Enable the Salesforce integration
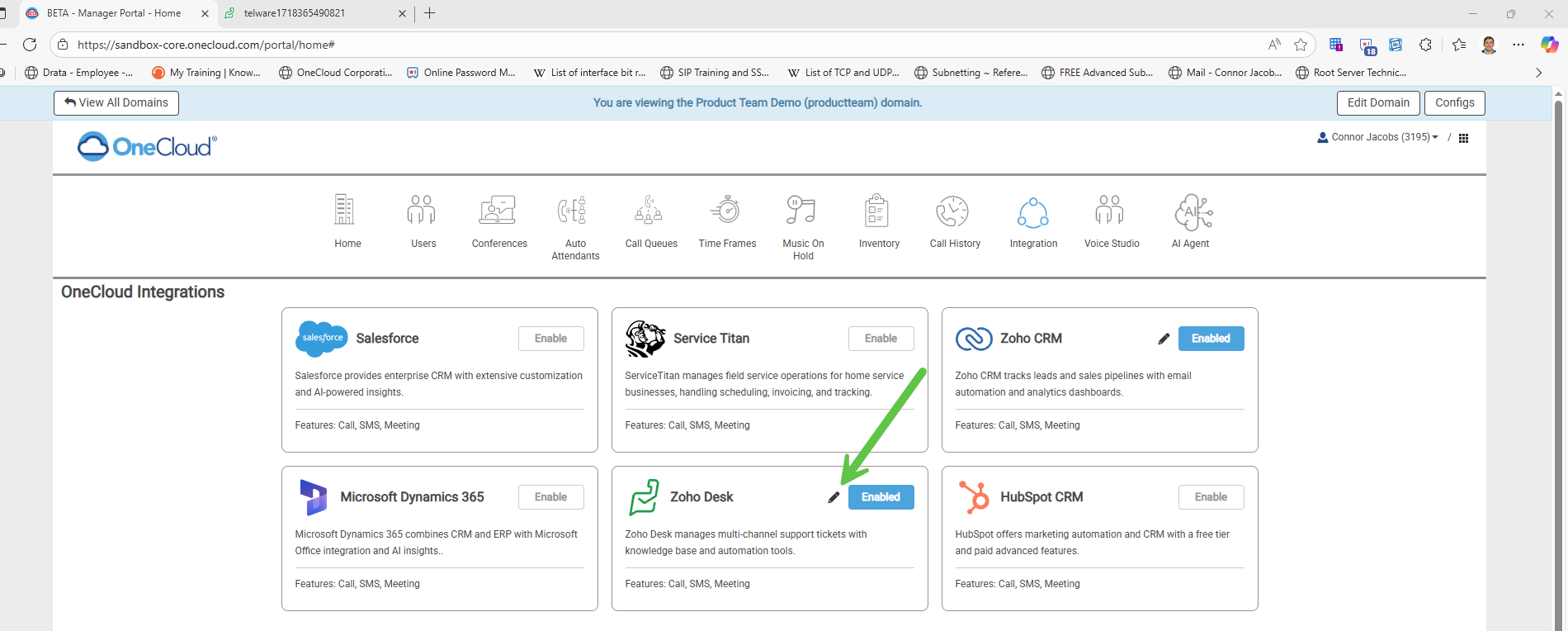The image size is (1568, 631). click(x=550, y=339)
